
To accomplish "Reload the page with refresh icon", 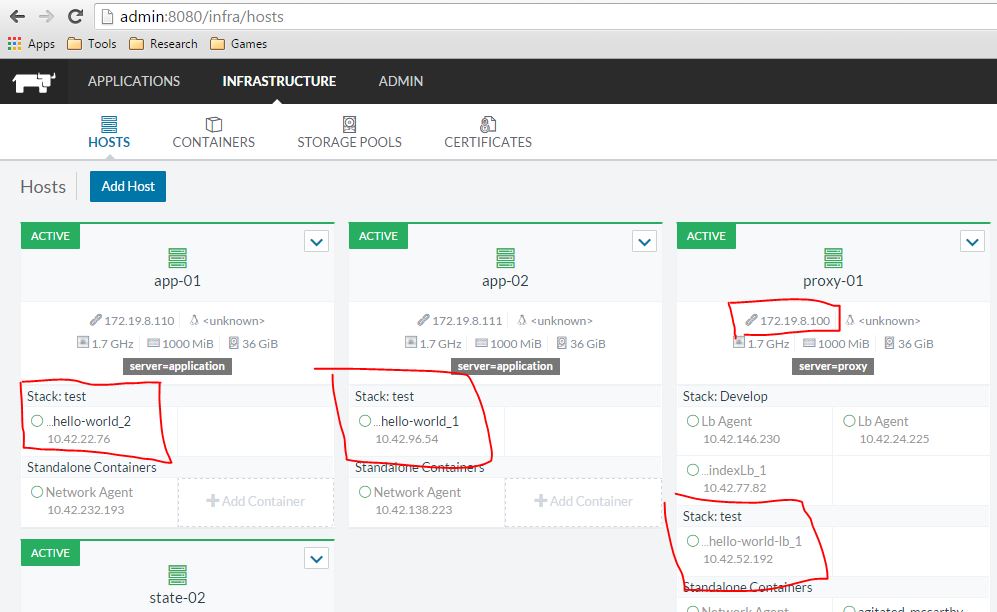I will (75, 17).
